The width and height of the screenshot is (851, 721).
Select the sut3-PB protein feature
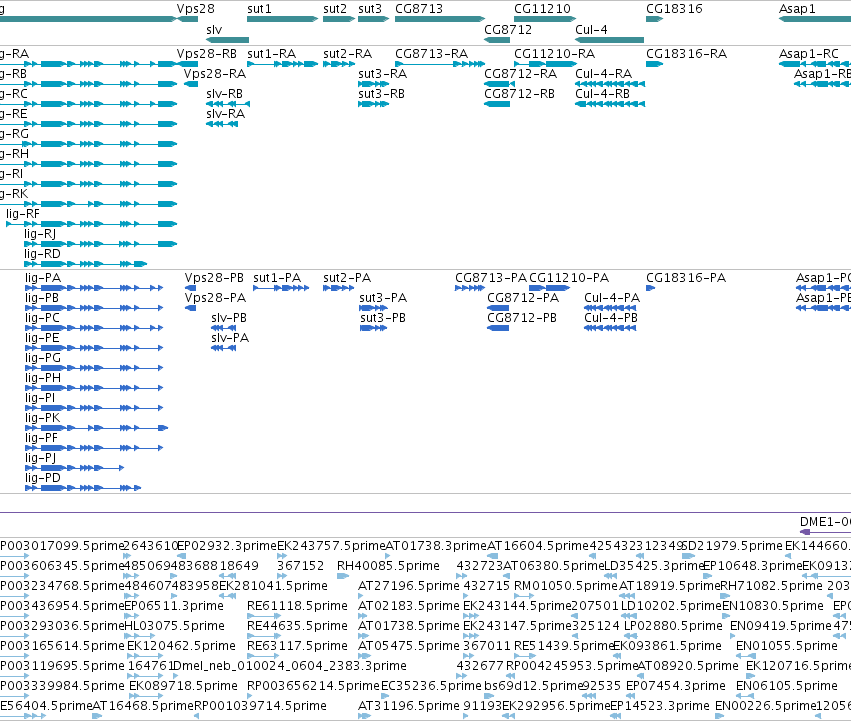373,328
